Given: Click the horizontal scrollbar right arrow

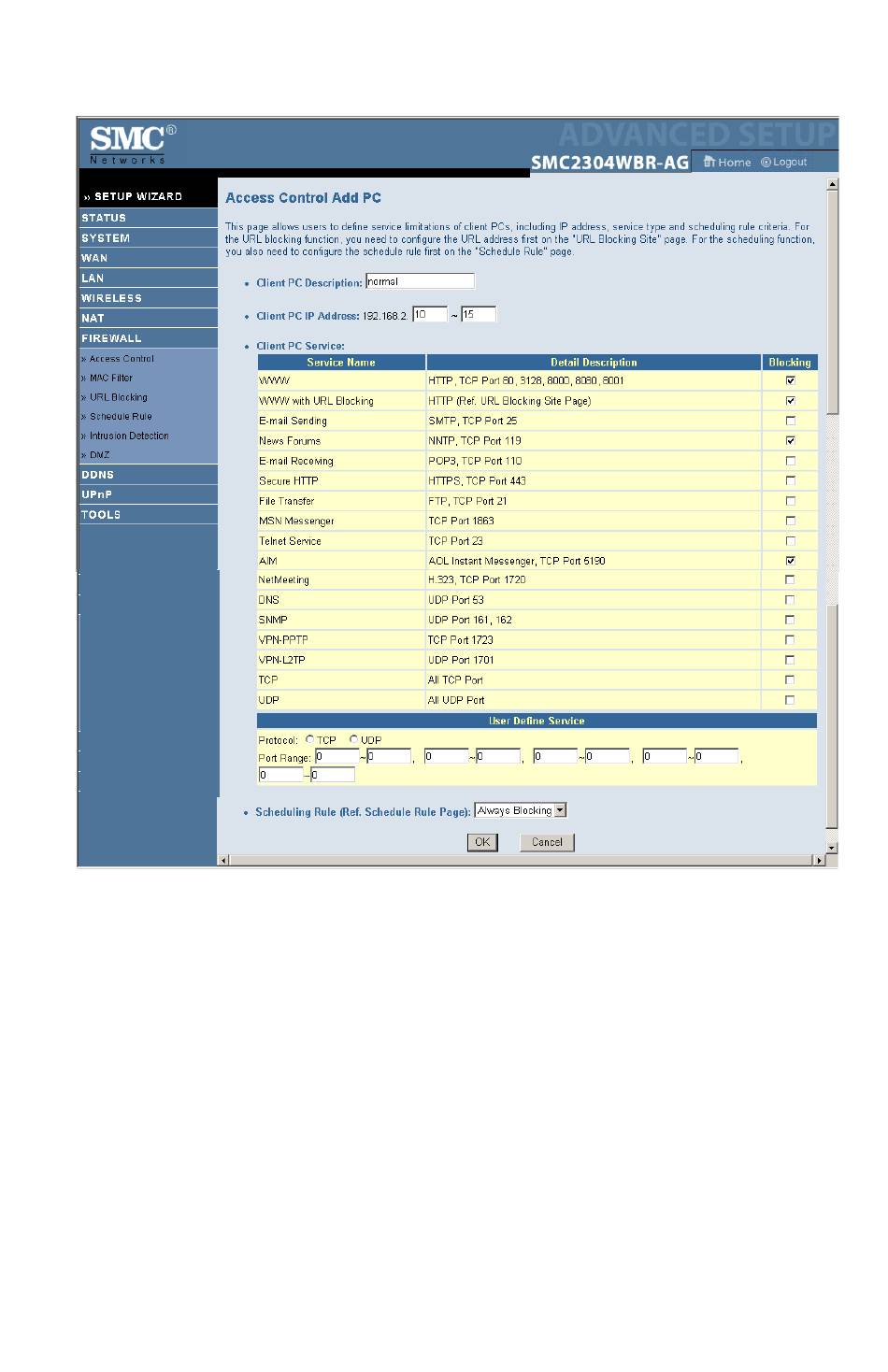Looking at the screenshot, I should (x=820, y=861).
